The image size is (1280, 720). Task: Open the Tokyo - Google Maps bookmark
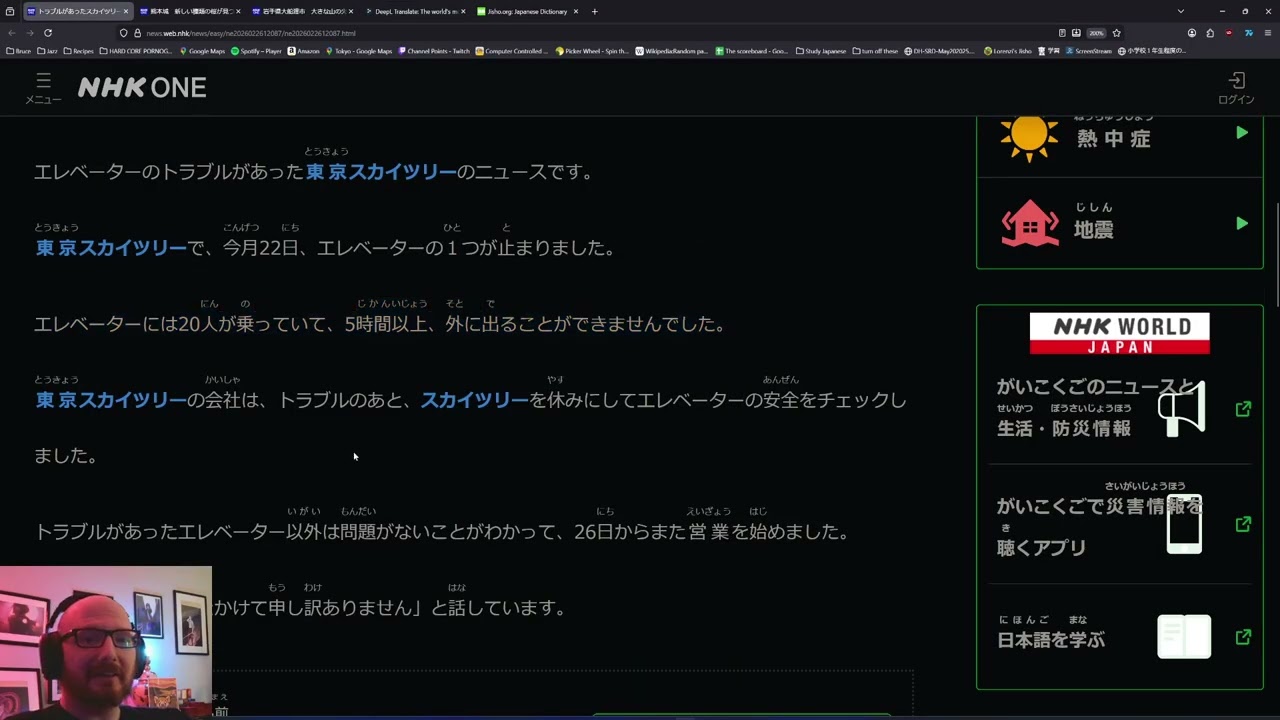(359, 51)
